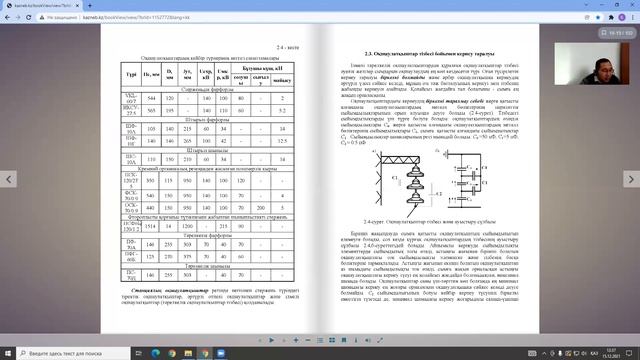Click the left page table of insulators
The width and height of the screenshot is (640, 360).
coord(207,172)
